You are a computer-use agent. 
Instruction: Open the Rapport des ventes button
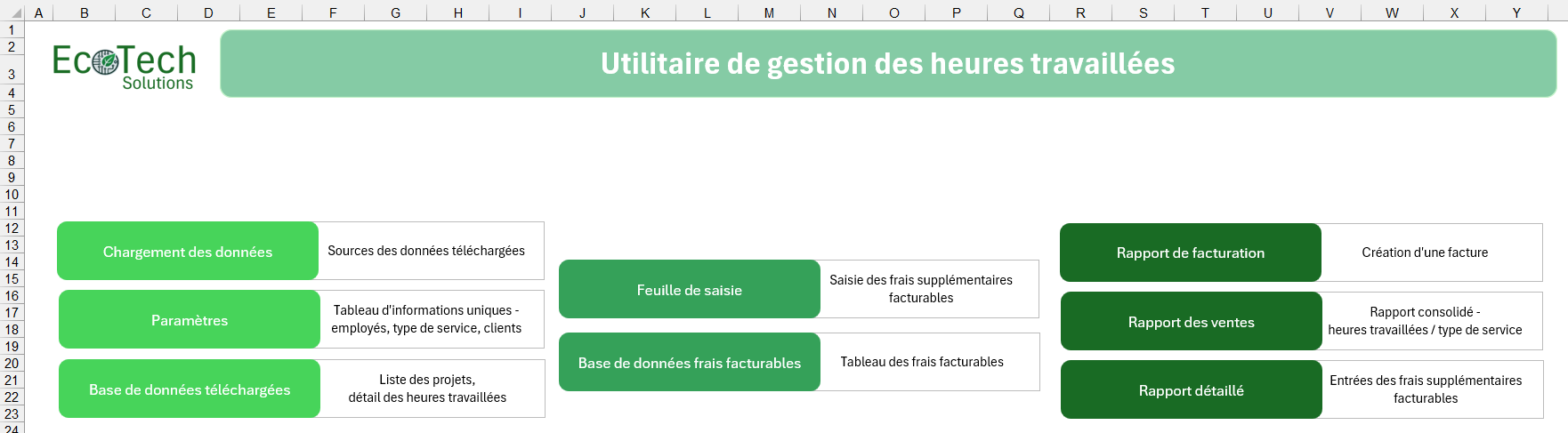point(1191,322)
